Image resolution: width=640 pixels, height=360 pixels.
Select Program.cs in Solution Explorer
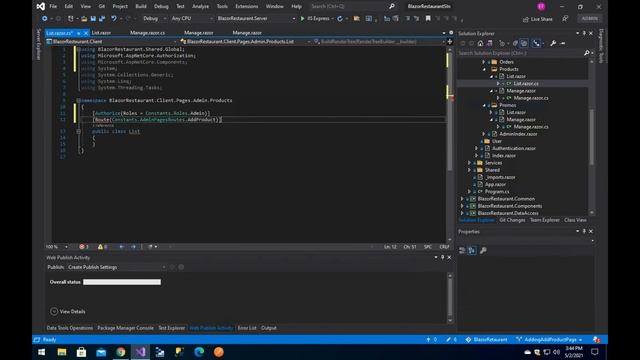tap(497, 191)
